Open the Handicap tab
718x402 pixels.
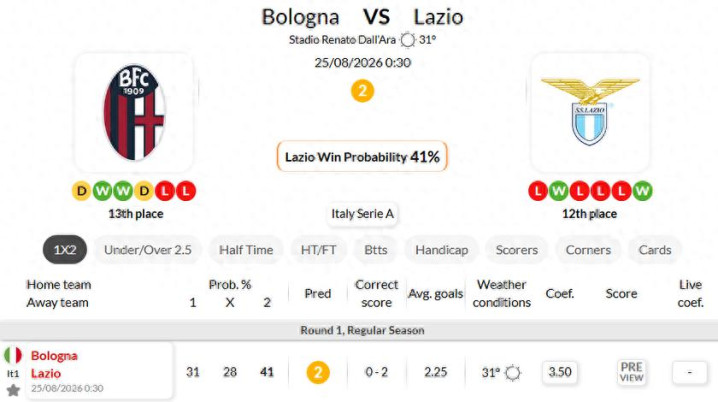point(441,250)
